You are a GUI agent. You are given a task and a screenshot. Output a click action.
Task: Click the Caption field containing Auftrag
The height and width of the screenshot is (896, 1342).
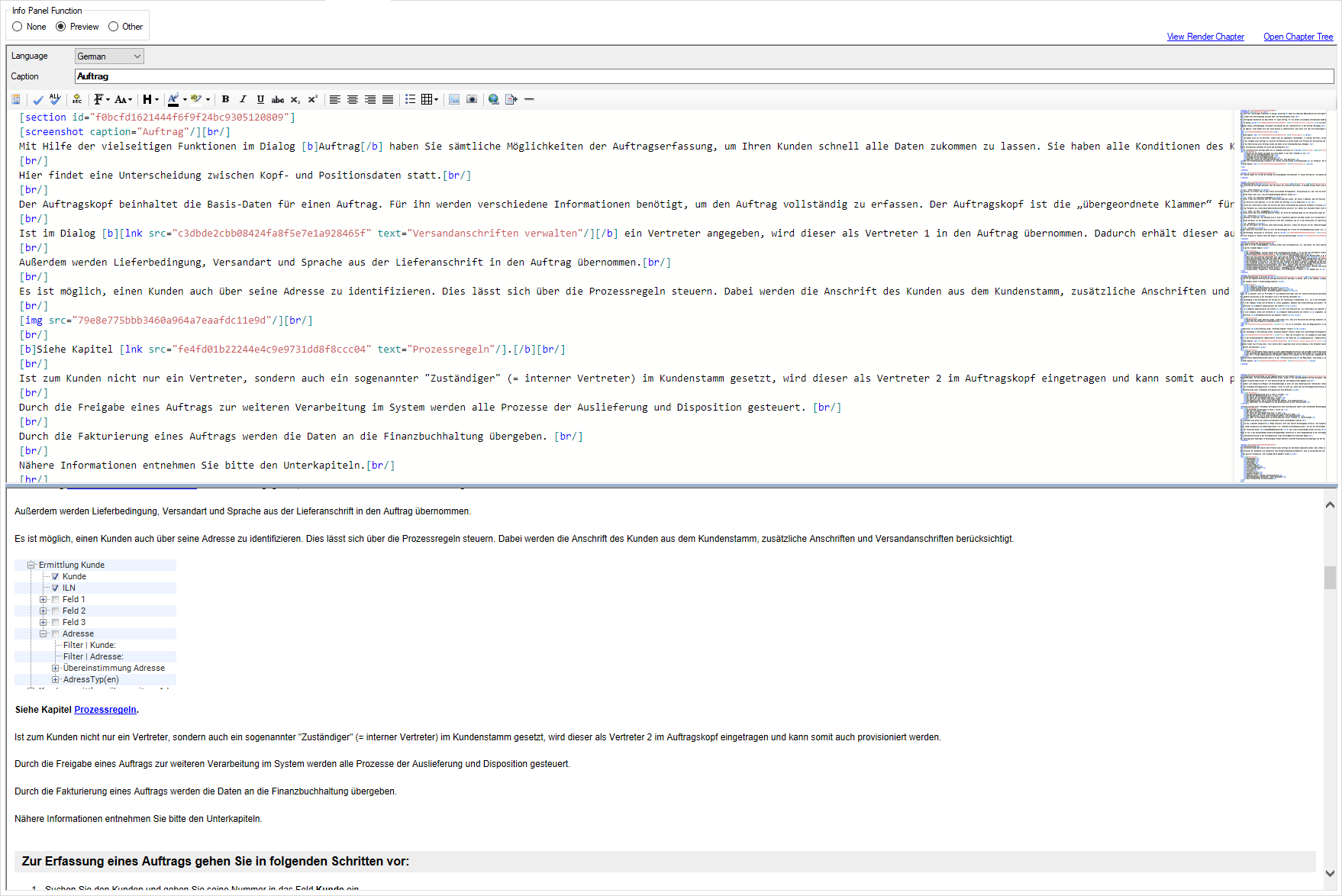(704, 76)
